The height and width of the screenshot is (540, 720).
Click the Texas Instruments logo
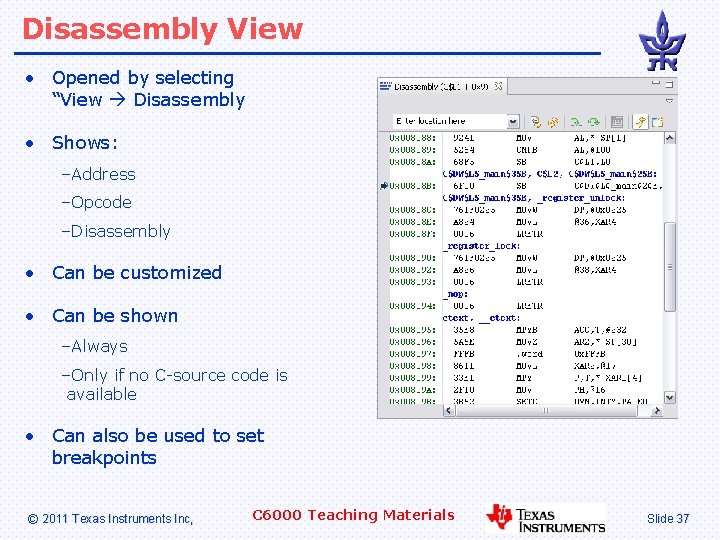coord(546,519)
